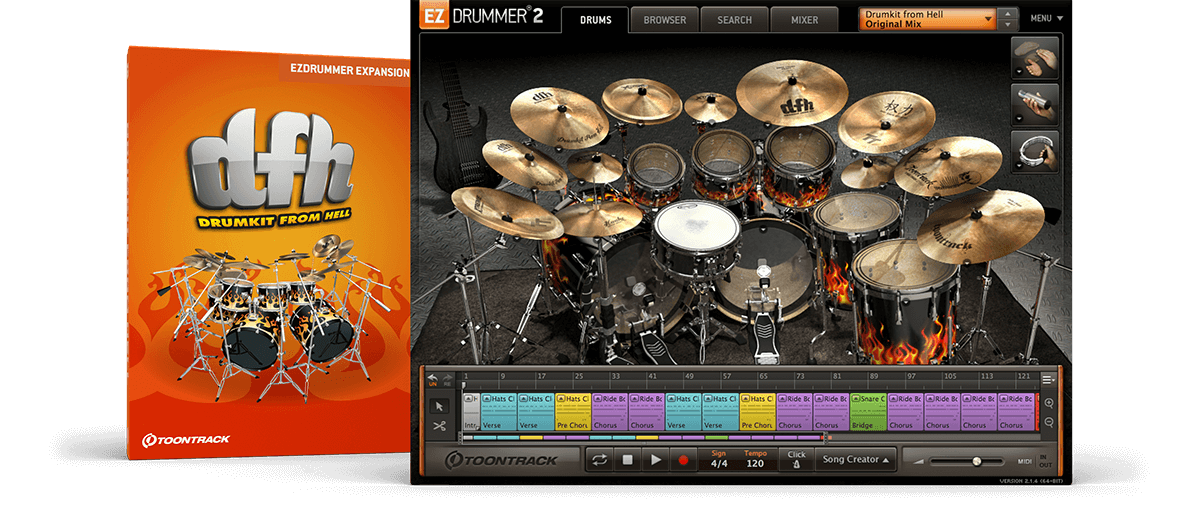
Task: Select the arrow pointer tool
Action: coord(439,406)
